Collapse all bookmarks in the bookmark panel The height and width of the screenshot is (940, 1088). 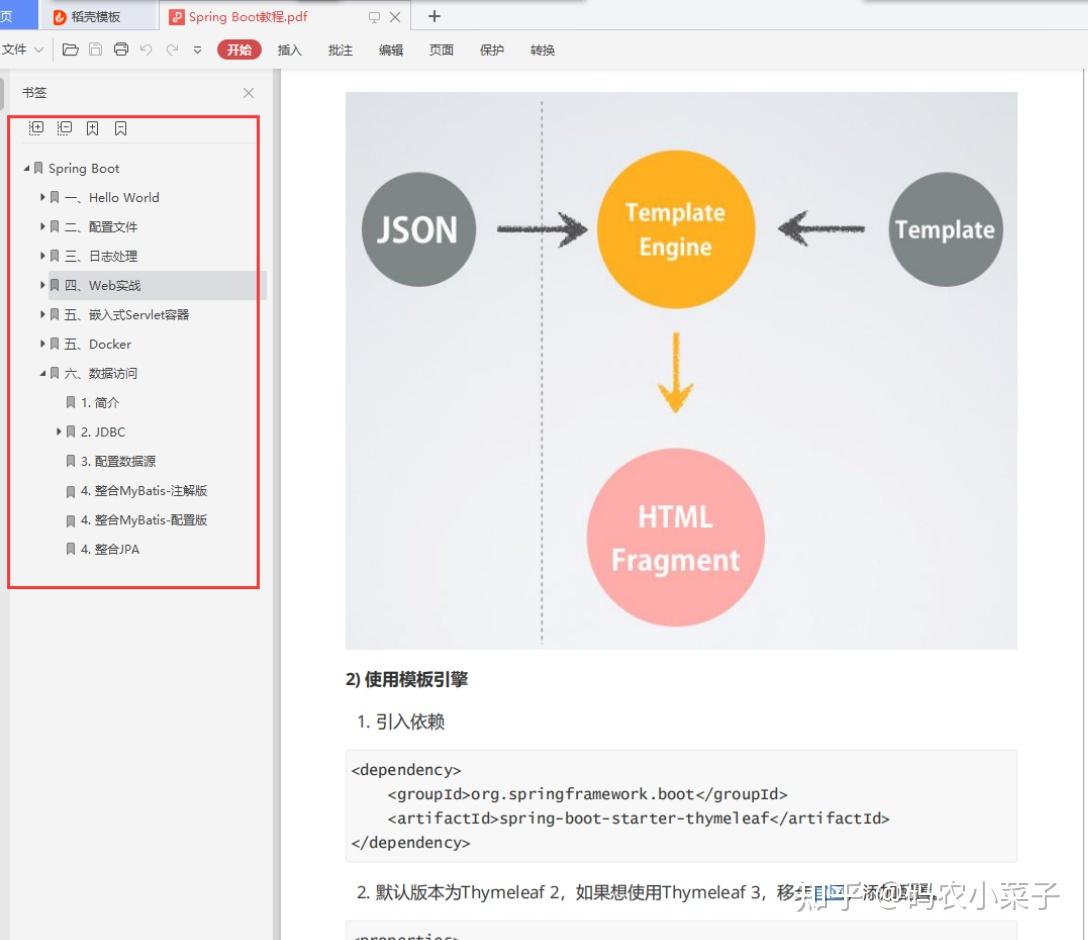tap(64, 128)
